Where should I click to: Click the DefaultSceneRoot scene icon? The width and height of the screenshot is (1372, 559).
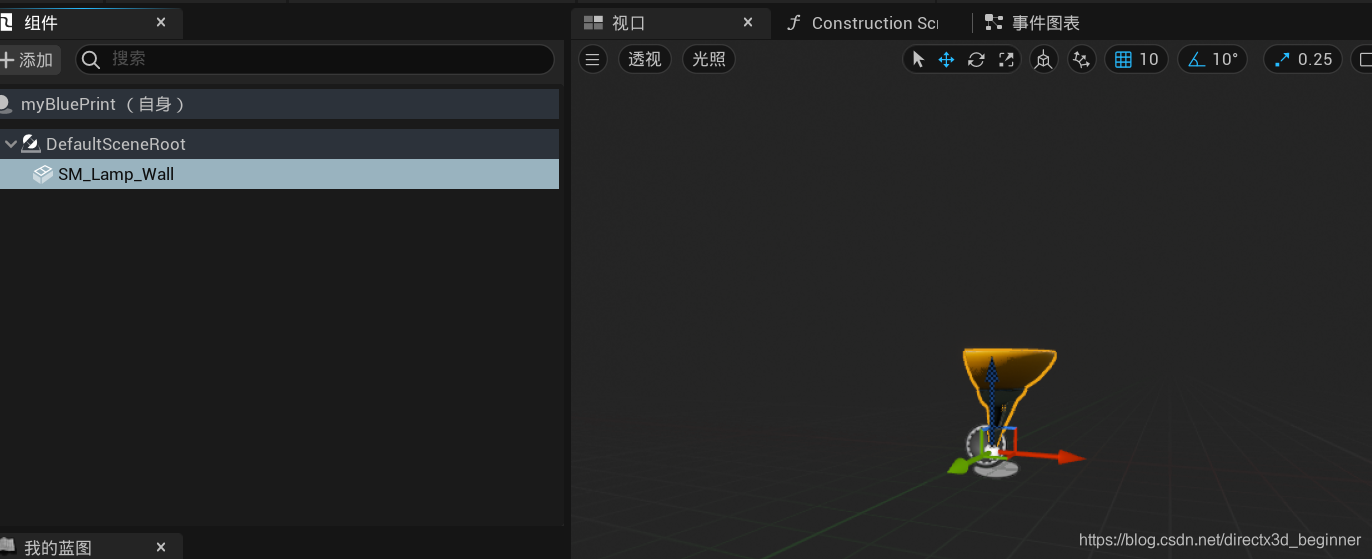pyautogui.click(x=31, y=144)
